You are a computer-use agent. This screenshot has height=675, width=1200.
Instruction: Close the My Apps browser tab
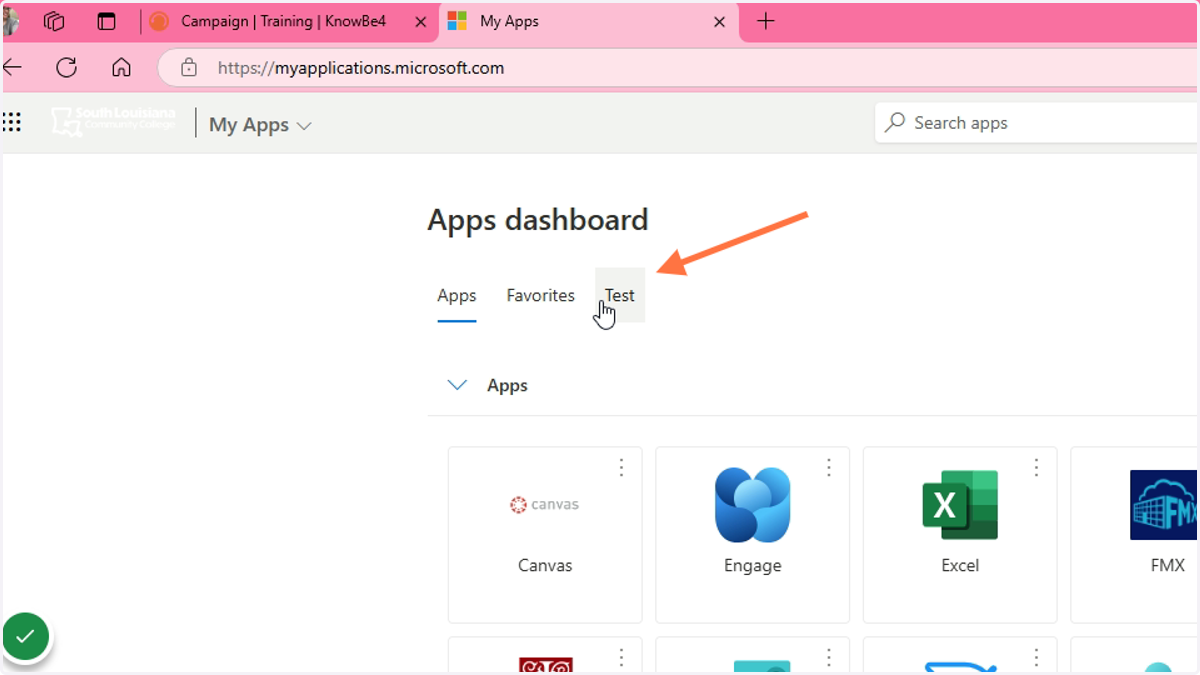point(719,21)
